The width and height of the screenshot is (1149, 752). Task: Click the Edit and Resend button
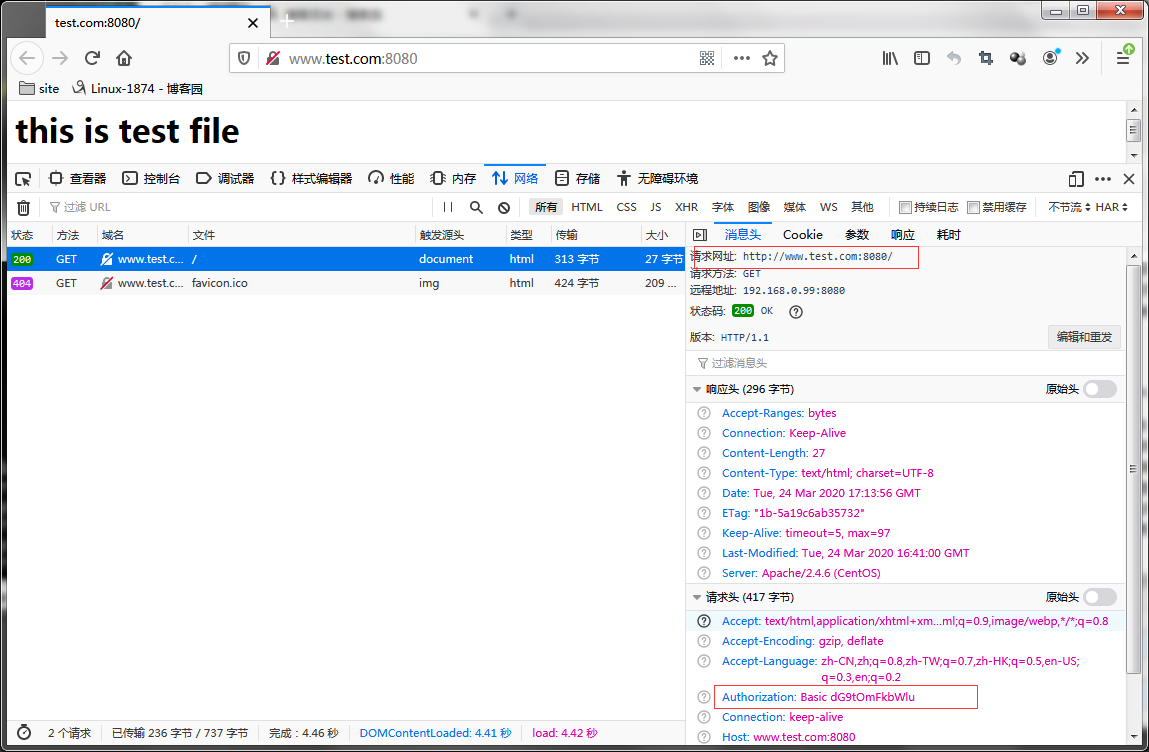click(1084, 337)
